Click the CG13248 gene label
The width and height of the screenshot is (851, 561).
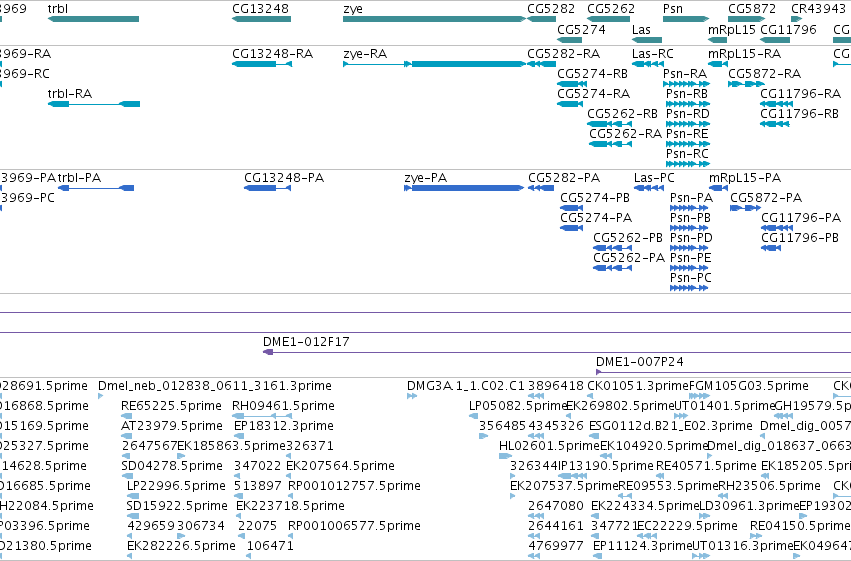click(261, 9)
